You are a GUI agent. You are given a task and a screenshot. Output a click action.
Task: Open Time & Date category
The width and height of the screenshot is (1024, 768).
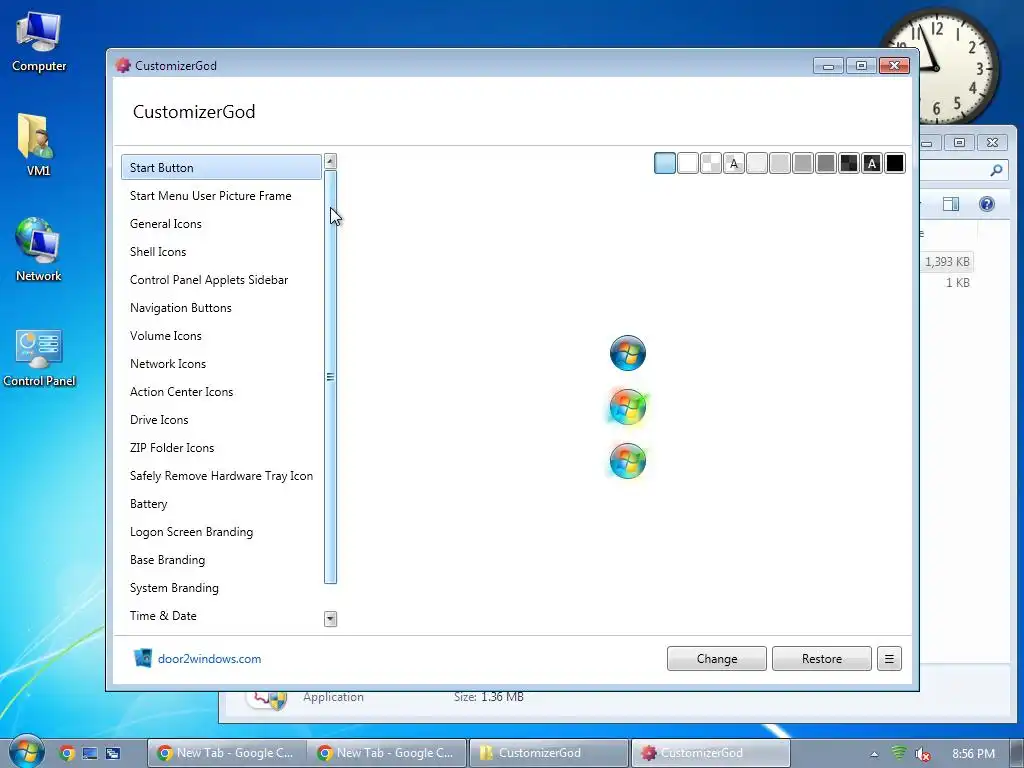(221, 616)
